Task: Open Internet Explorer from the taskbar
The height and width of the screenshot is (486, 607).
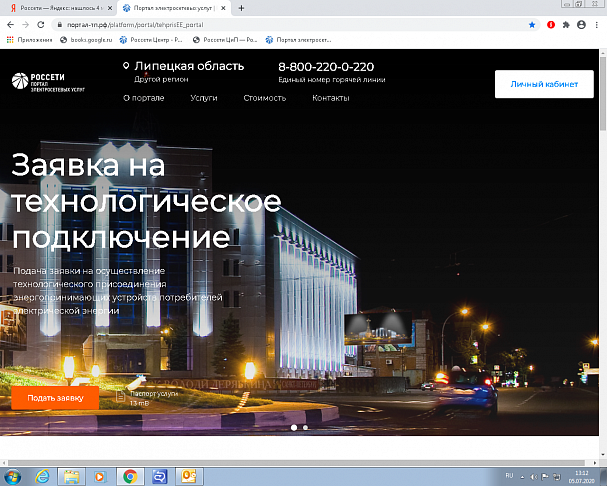Action: (x=43, y=476)
